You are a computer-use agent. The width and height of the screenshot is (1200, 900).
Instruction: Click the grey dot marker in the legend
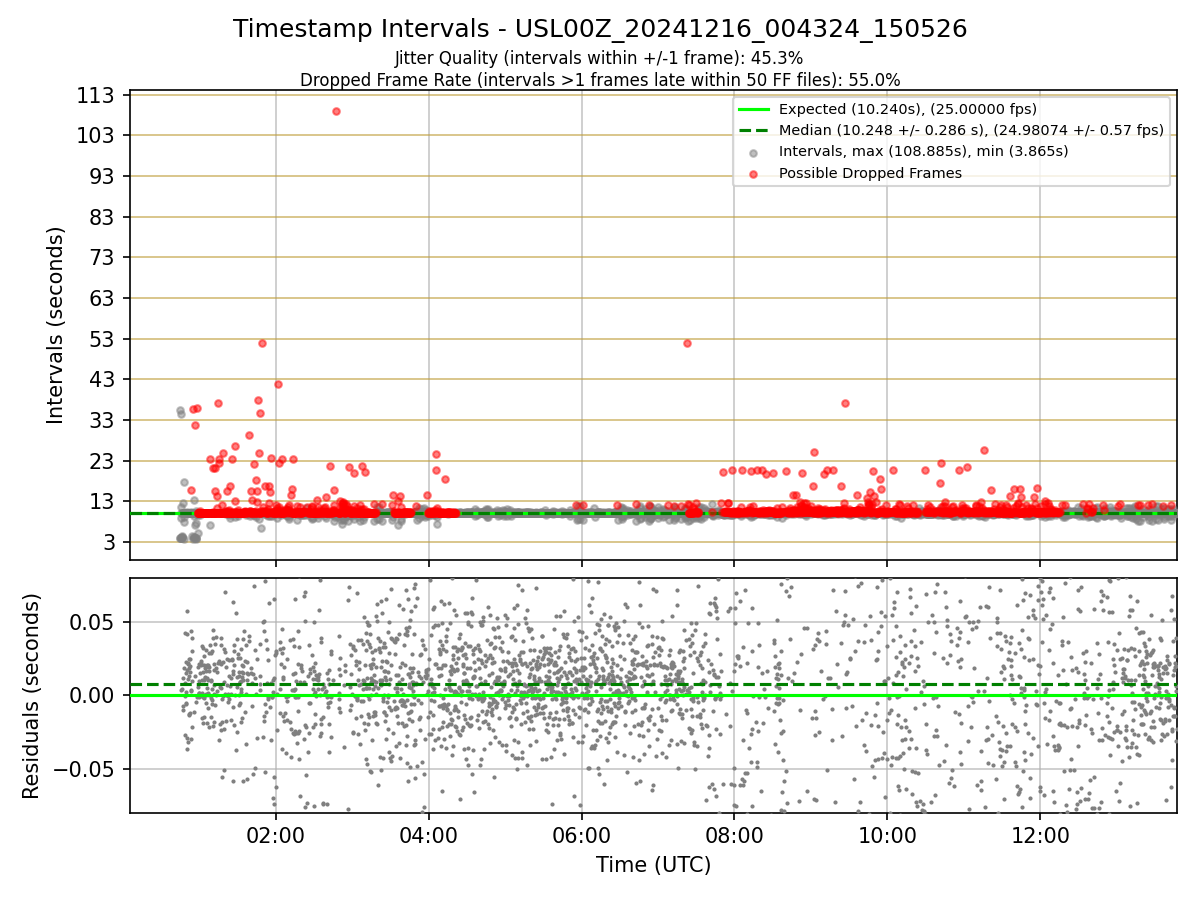pos(754,153)
